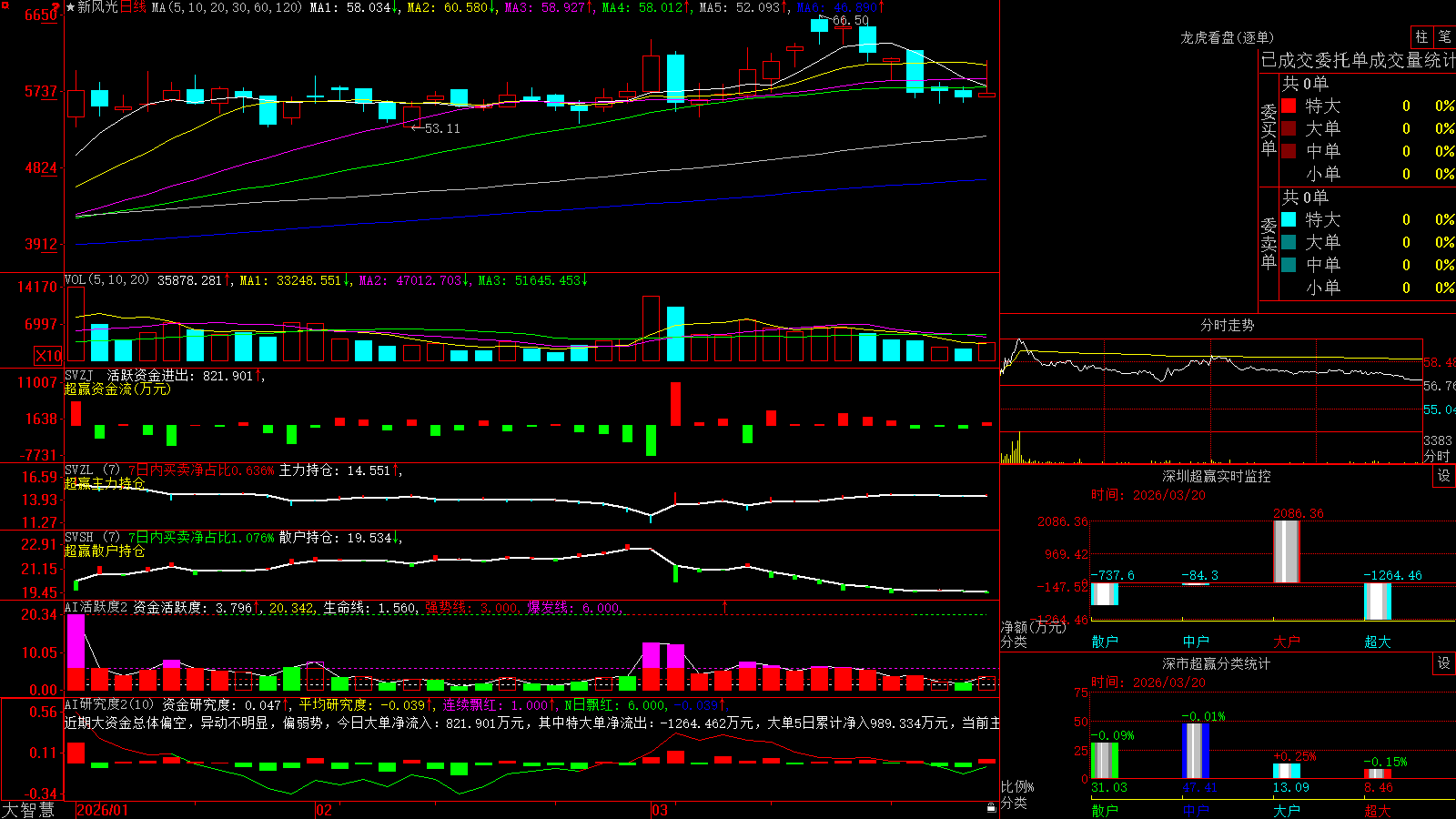1456x819 pixels.
Task: Open 设 settings for 深市超赢分类统计
Action: 1444,663
